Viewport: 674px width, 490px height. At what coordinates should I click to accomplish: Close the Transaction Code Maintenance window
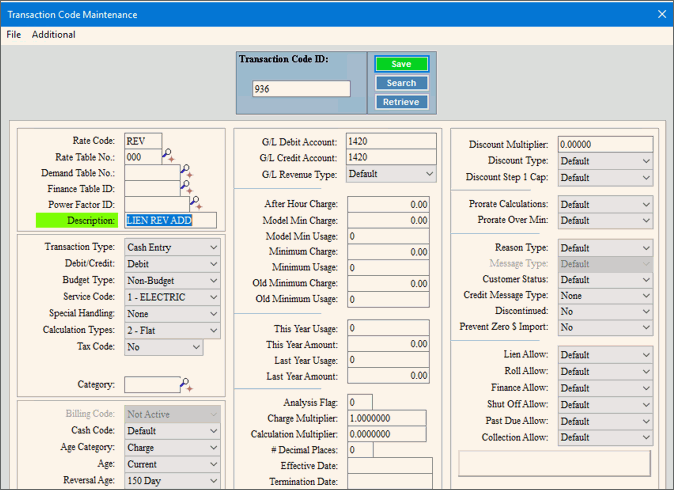[662, 14]
